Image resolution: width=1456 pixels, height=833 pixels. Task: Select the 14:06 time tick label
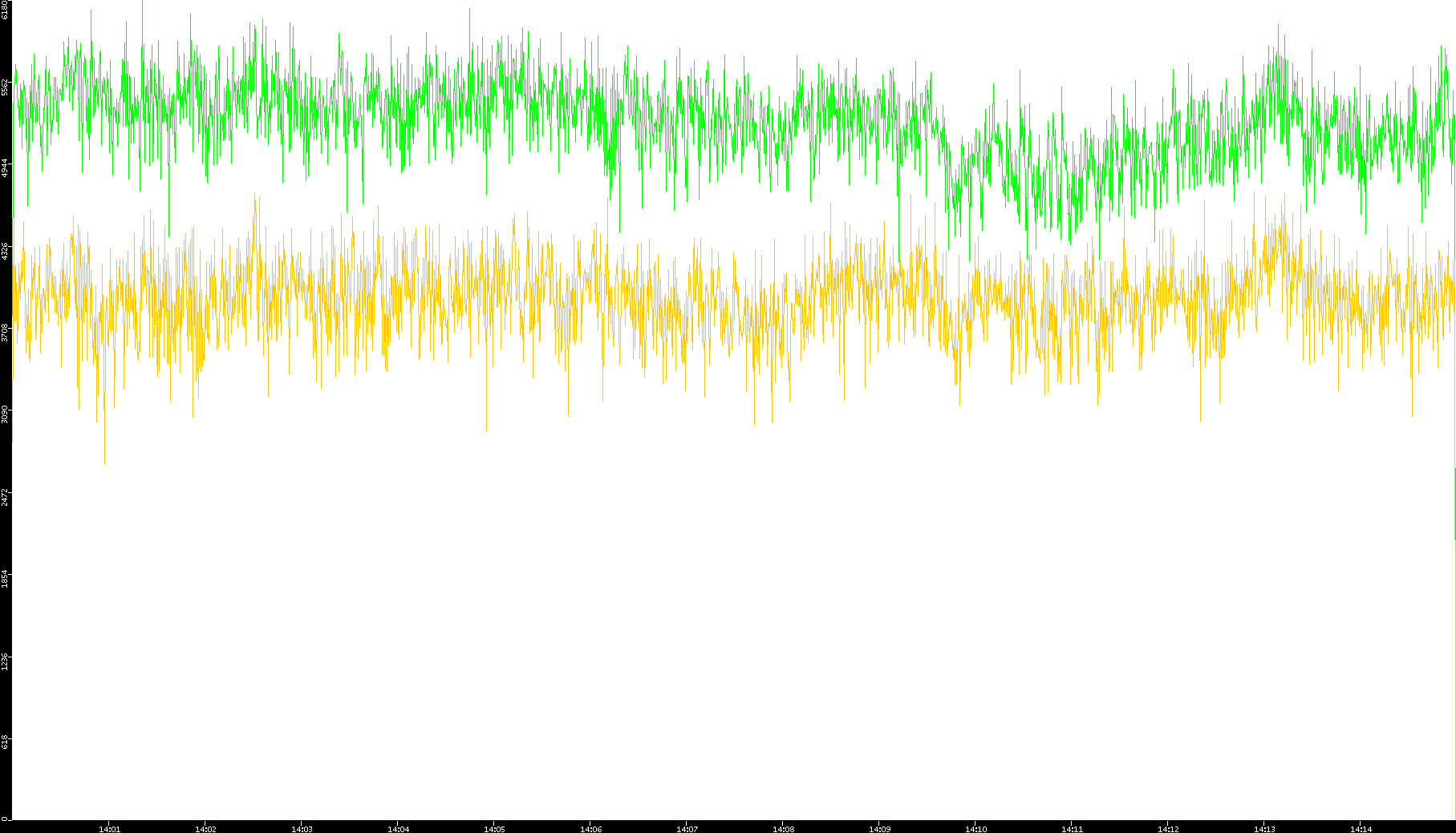tap(590, 829)
